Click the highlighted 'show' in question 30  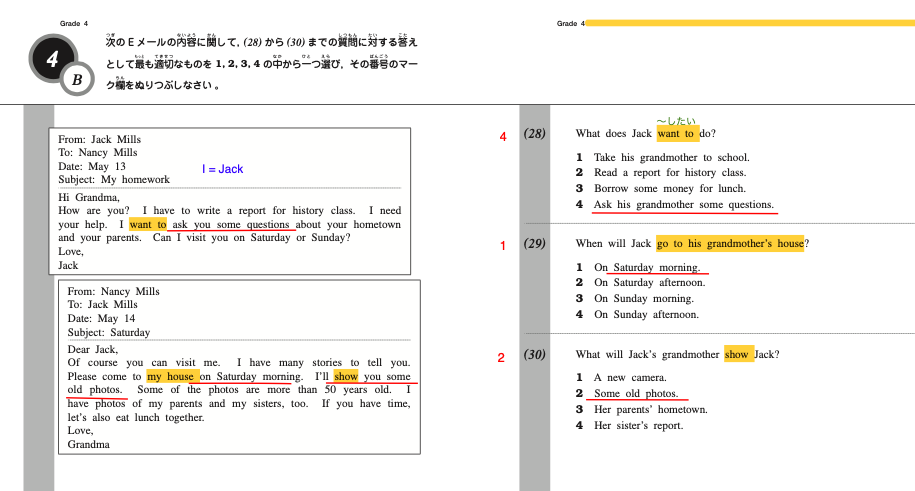(x=738, y=354)
